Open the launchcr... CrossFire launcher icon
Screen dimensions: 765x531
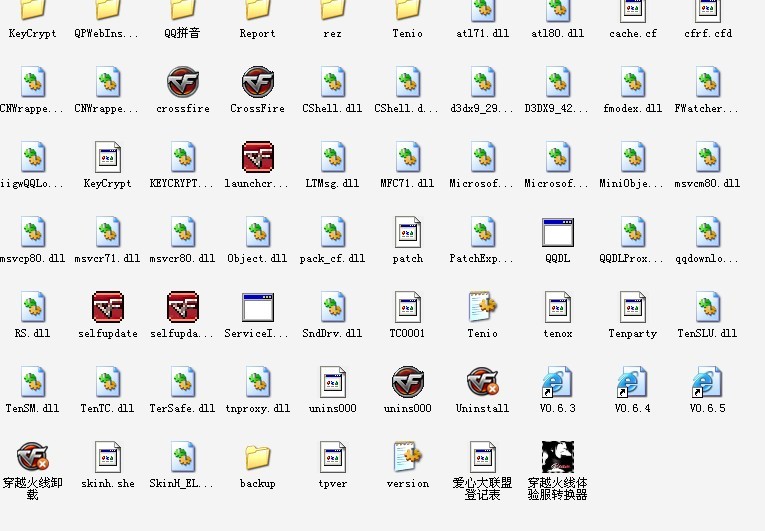[x=258, y=157]
